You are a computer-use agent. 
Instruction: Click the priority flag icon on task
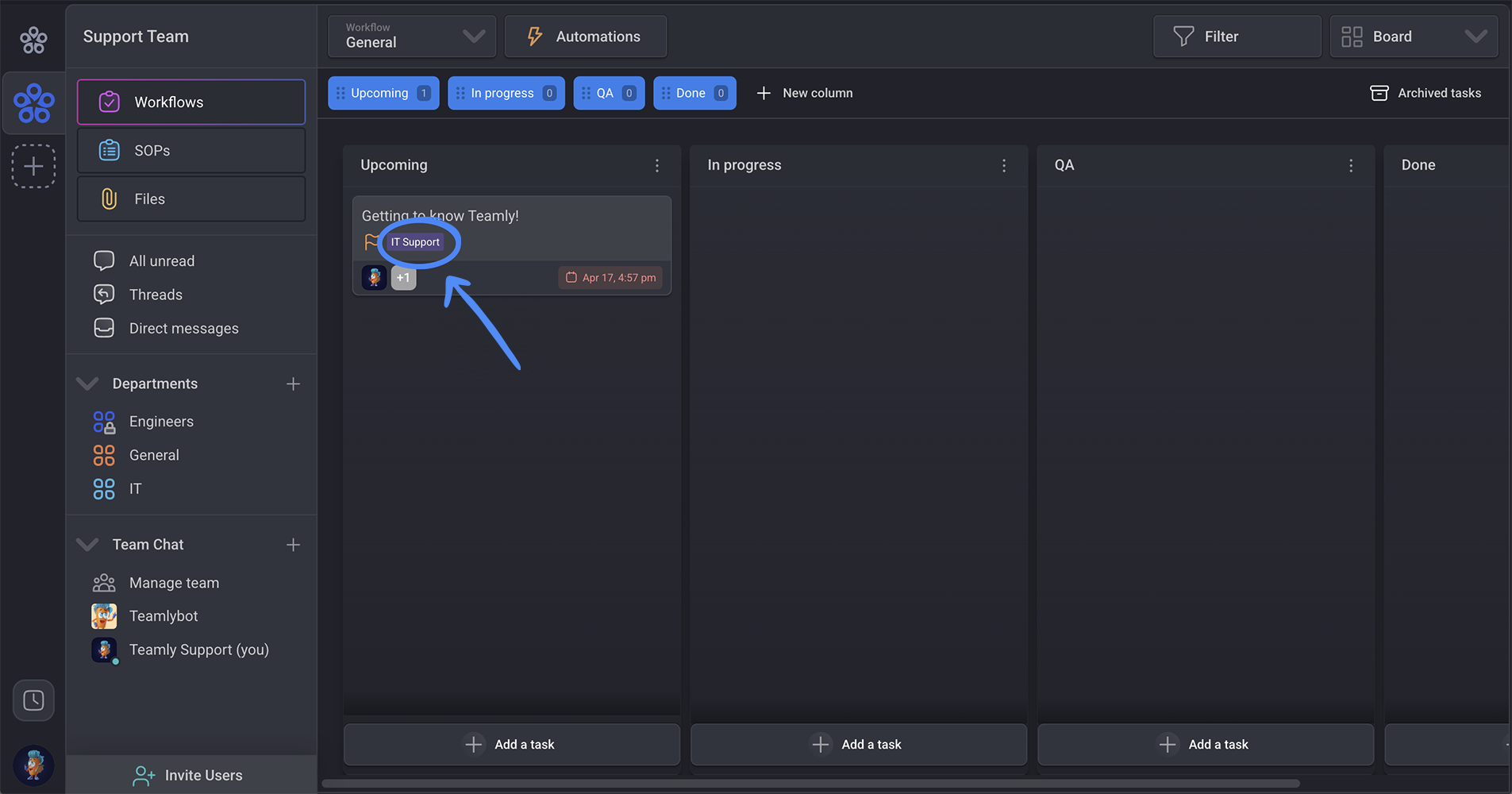point(371,241)
